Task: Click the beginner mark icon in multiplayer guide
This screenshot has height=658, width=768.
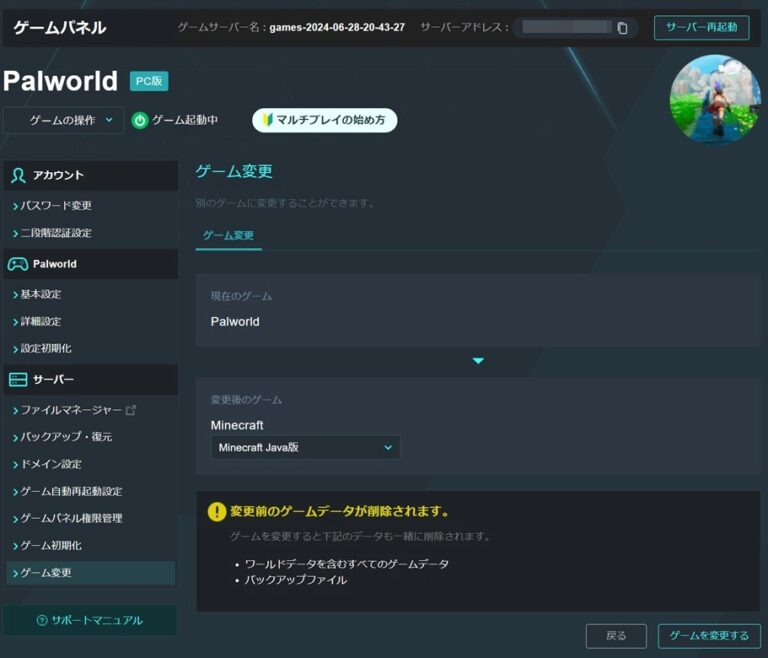Action: click(x=267, y=120)
